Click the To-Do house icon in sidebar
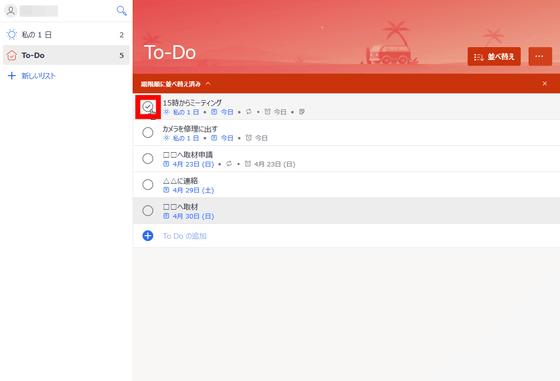This screenshot has width=560, height=381. [x=12, y=55]
